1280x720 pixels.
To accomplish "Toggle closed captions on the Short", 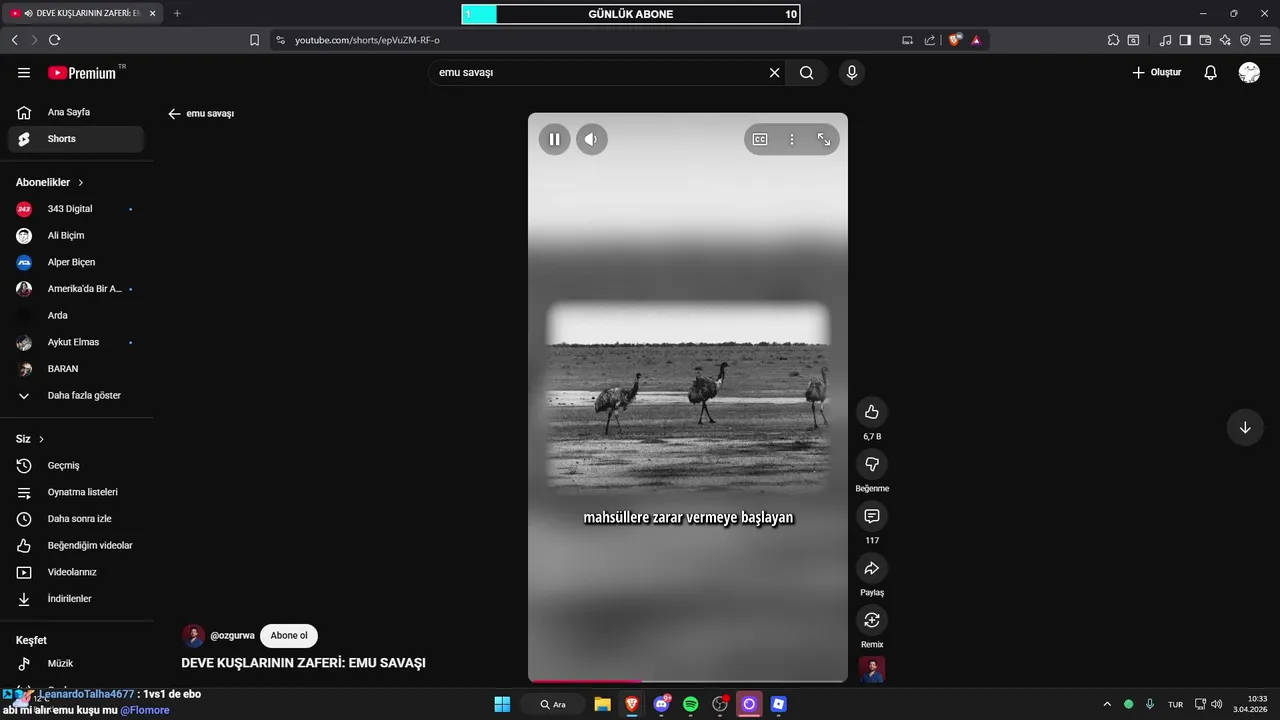I will click(x=760, y=139).
